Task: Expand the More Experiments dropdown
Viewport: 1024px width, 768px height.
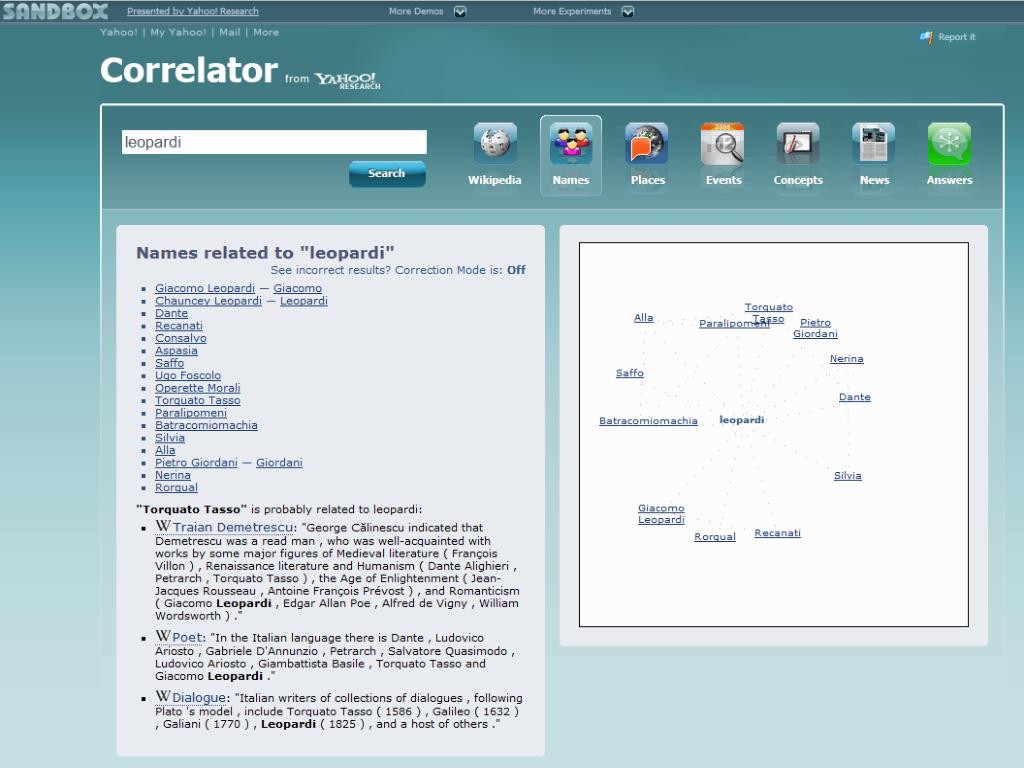Action: pos(628,11)
